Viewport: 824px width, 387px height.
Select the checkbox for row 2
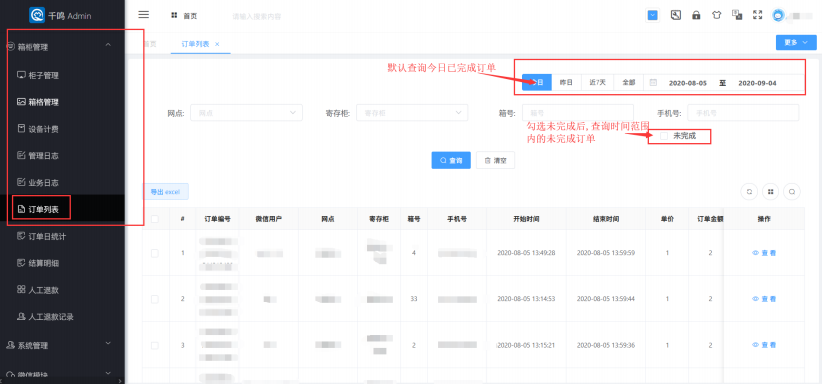[154, 299]
